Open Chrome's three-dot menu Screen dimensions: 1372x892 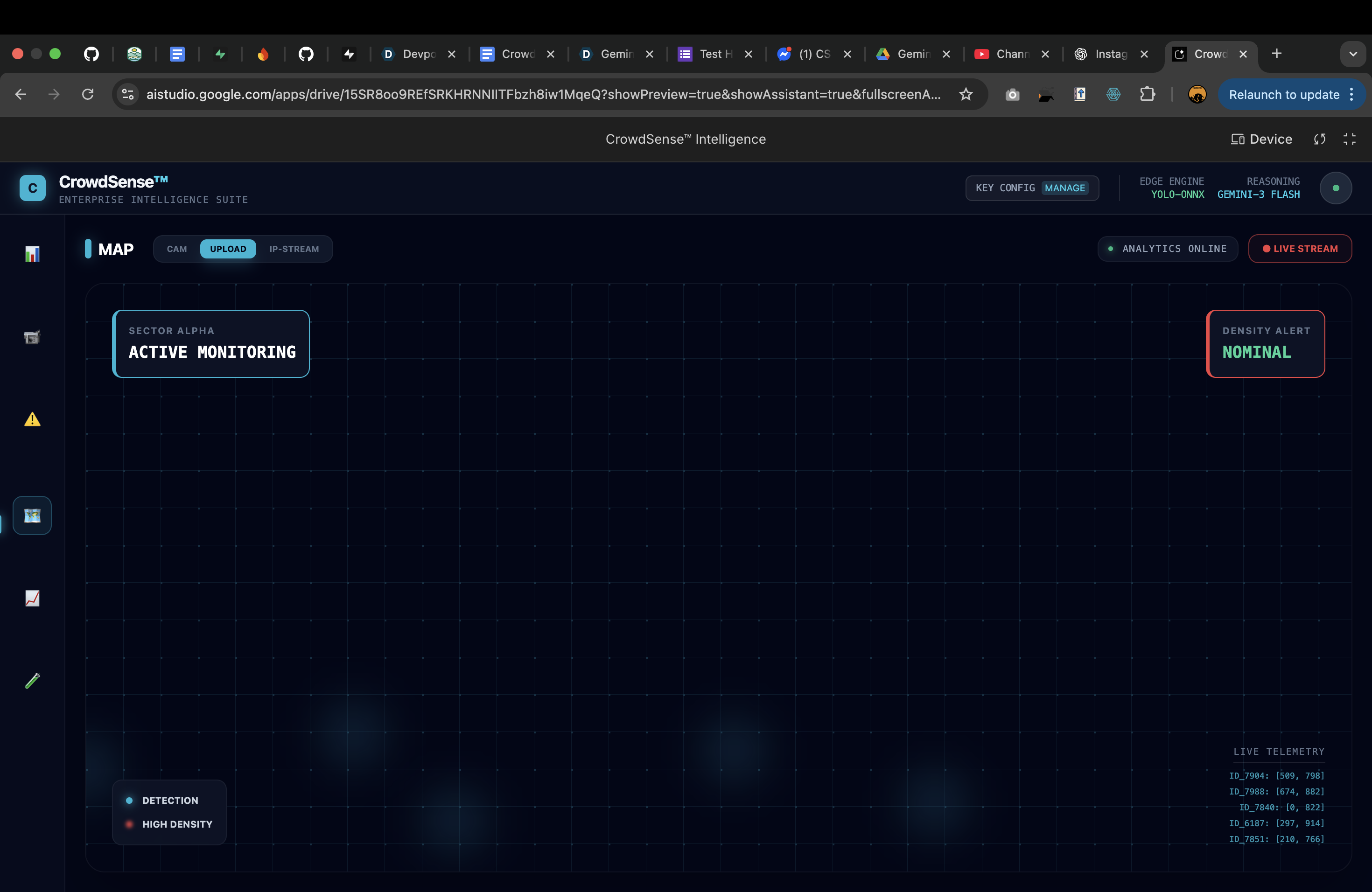(1351, 95)
